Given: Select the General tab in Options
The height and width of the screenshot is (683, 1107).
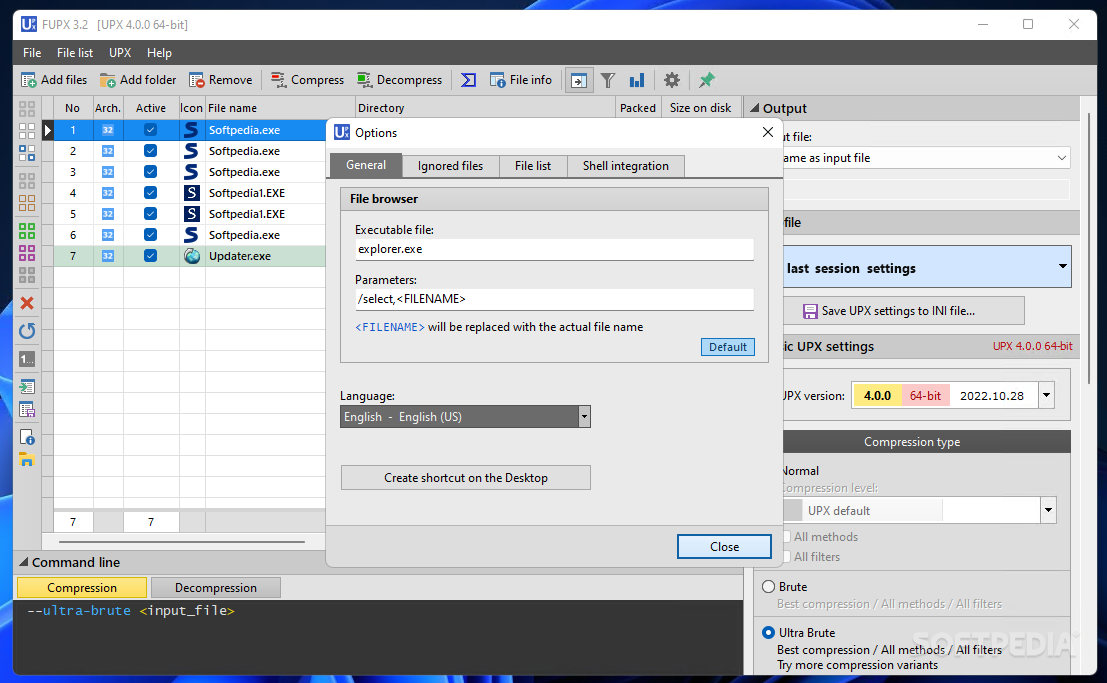Looking at the screenshot, I should pos(366,165).
